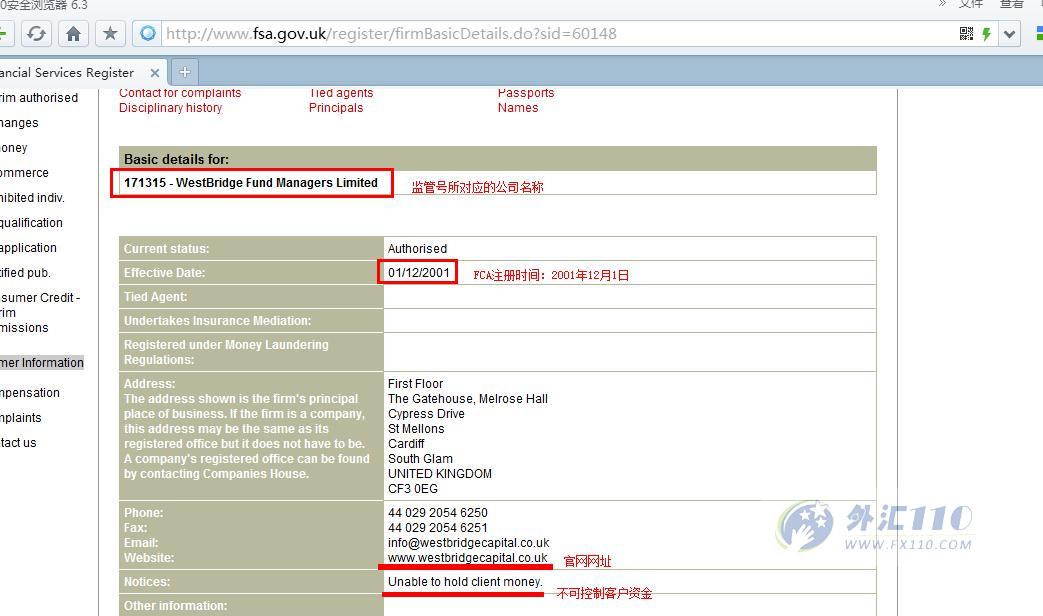Bookmark page with the star icon

click(110, 33)
